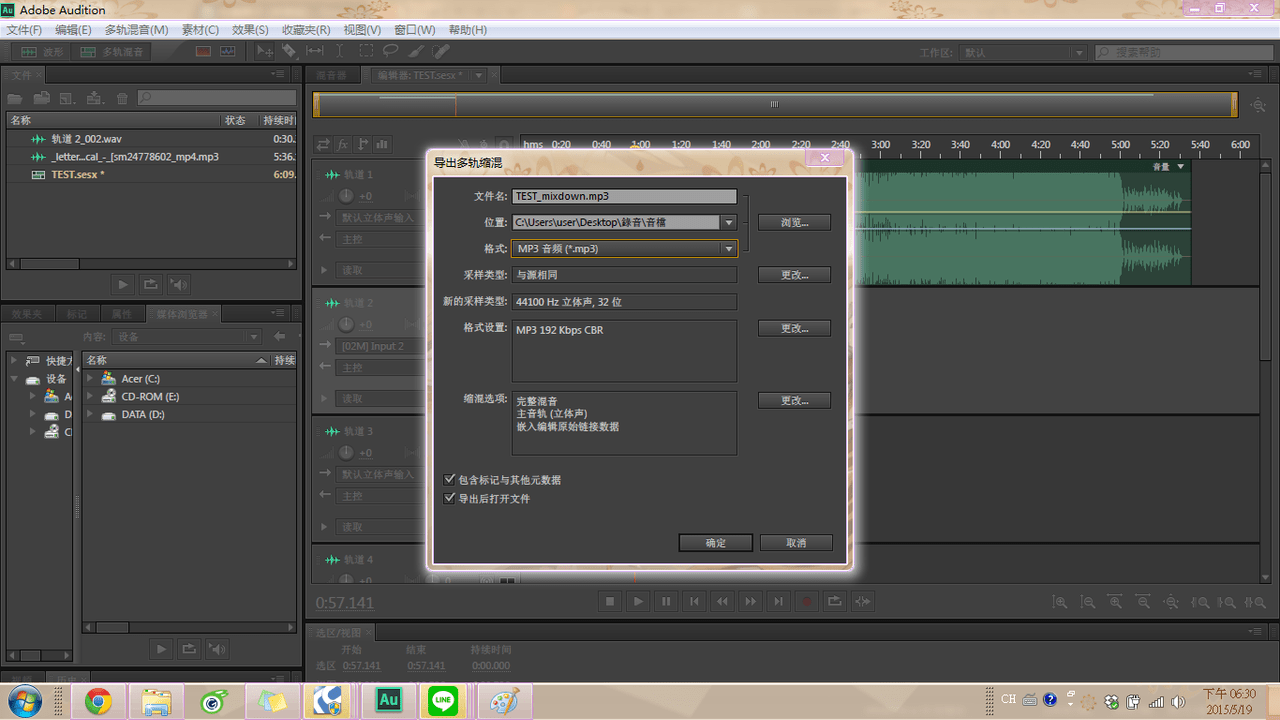1280x720 pixels.
Task: Click the Open File folder icon in the Files panel
Action: (x=15, y=98)
